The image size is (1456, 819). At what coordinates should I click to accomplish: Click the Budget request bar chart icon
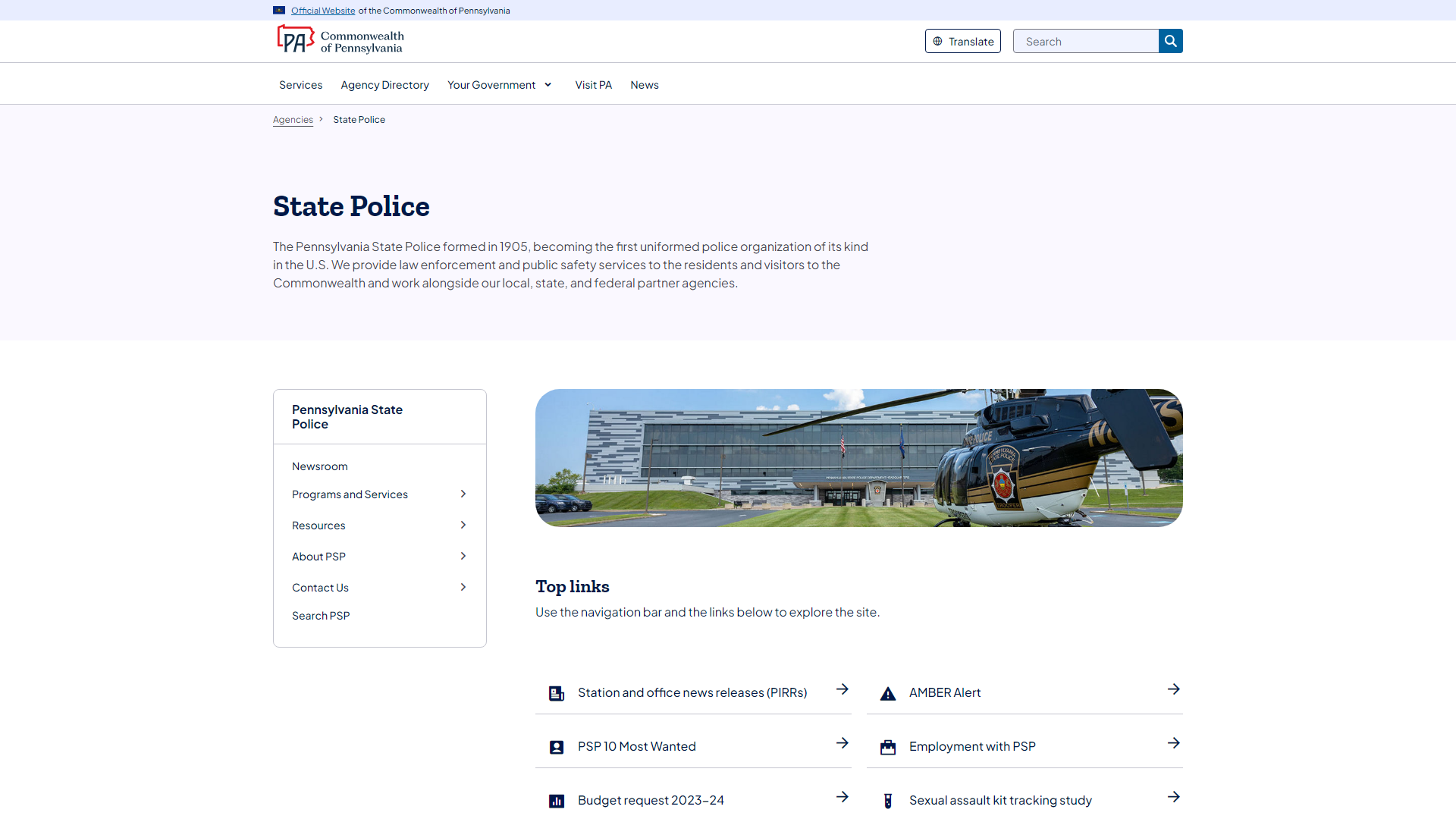pyautogui.click(x=557, y=801)
